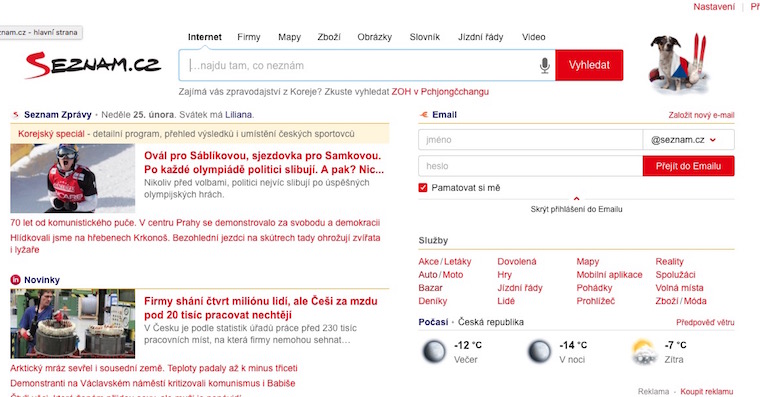Activate voice search microphone icon
Viewport: 760px width, 397px height.
point(545,65)
